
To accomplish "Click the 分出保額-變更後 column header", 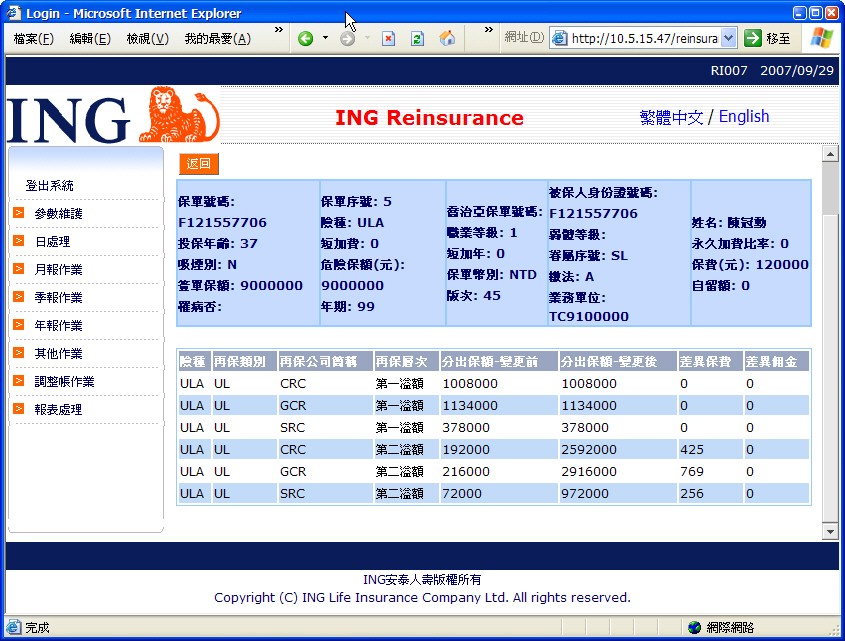I will pyautogui.click(x=618, y=362).
